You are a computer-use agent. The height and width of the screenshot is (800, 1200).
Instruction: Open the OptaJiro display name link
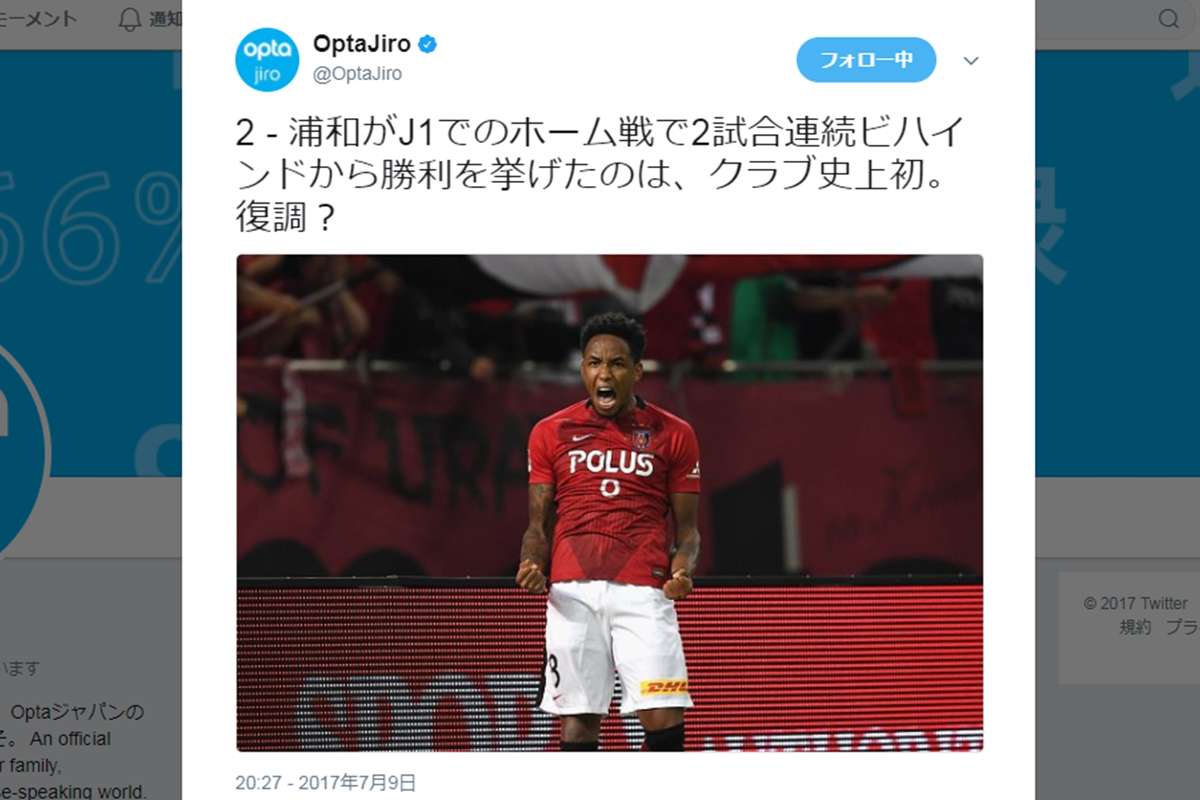[x=361, y=44]
